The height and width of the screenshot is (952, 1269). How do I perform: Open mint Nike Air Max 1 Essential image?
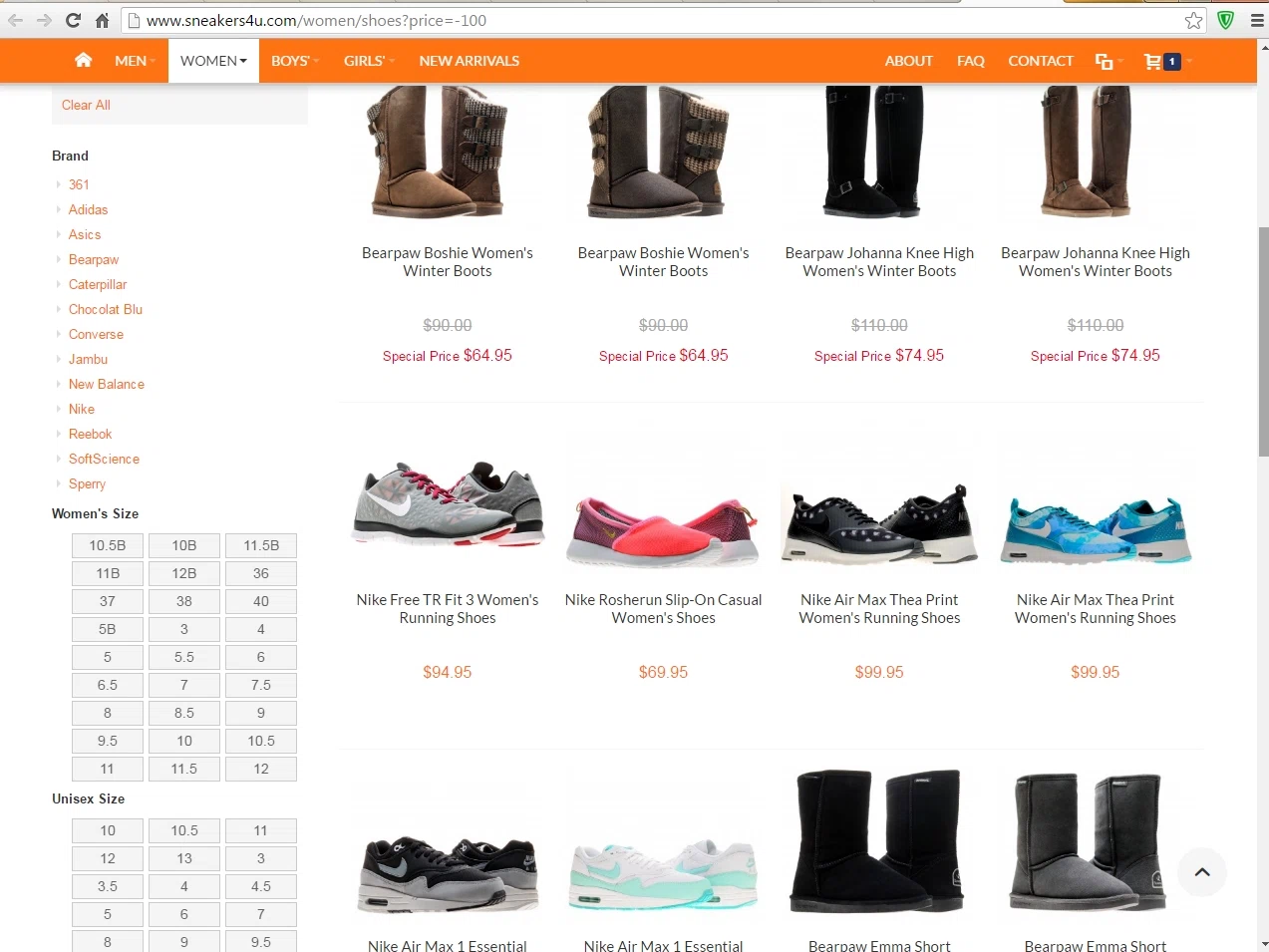click(663, 873)
